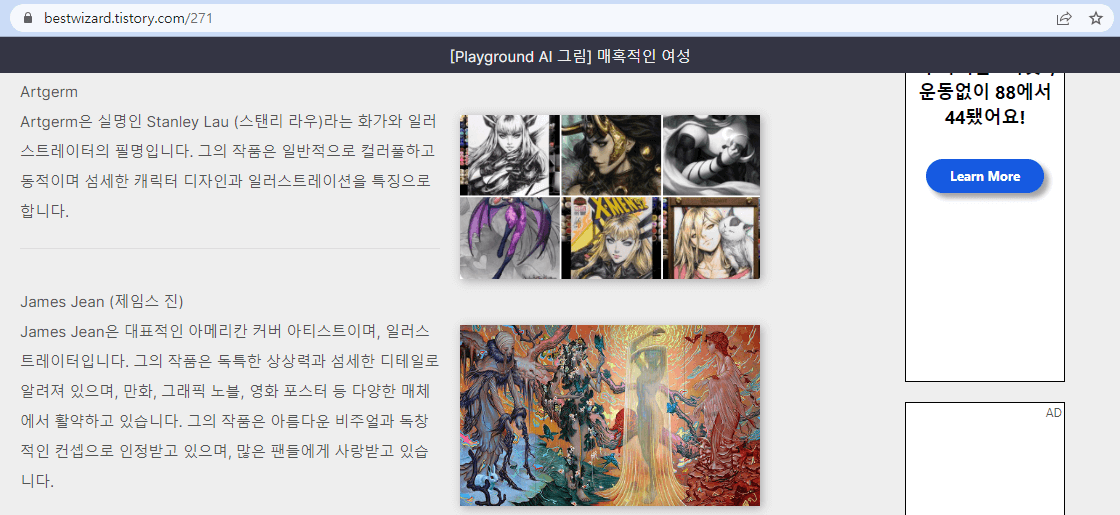This screenshot has height=515, width=1120.
Task: Click the '운동없이 88에서' ad text
Action: (x=984, y=93)
